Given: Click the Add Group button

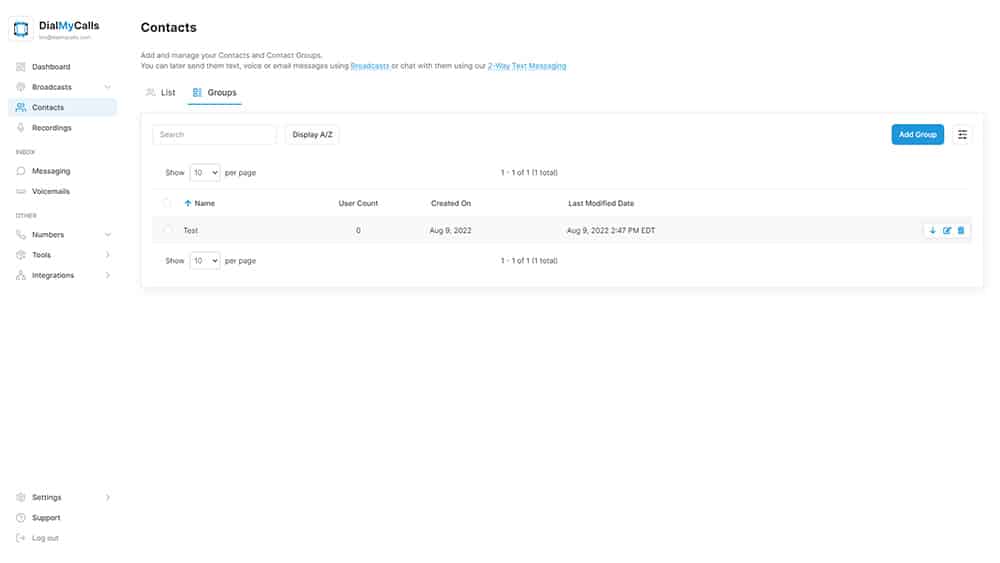Looking at the screenshot, I should [917, 135].
